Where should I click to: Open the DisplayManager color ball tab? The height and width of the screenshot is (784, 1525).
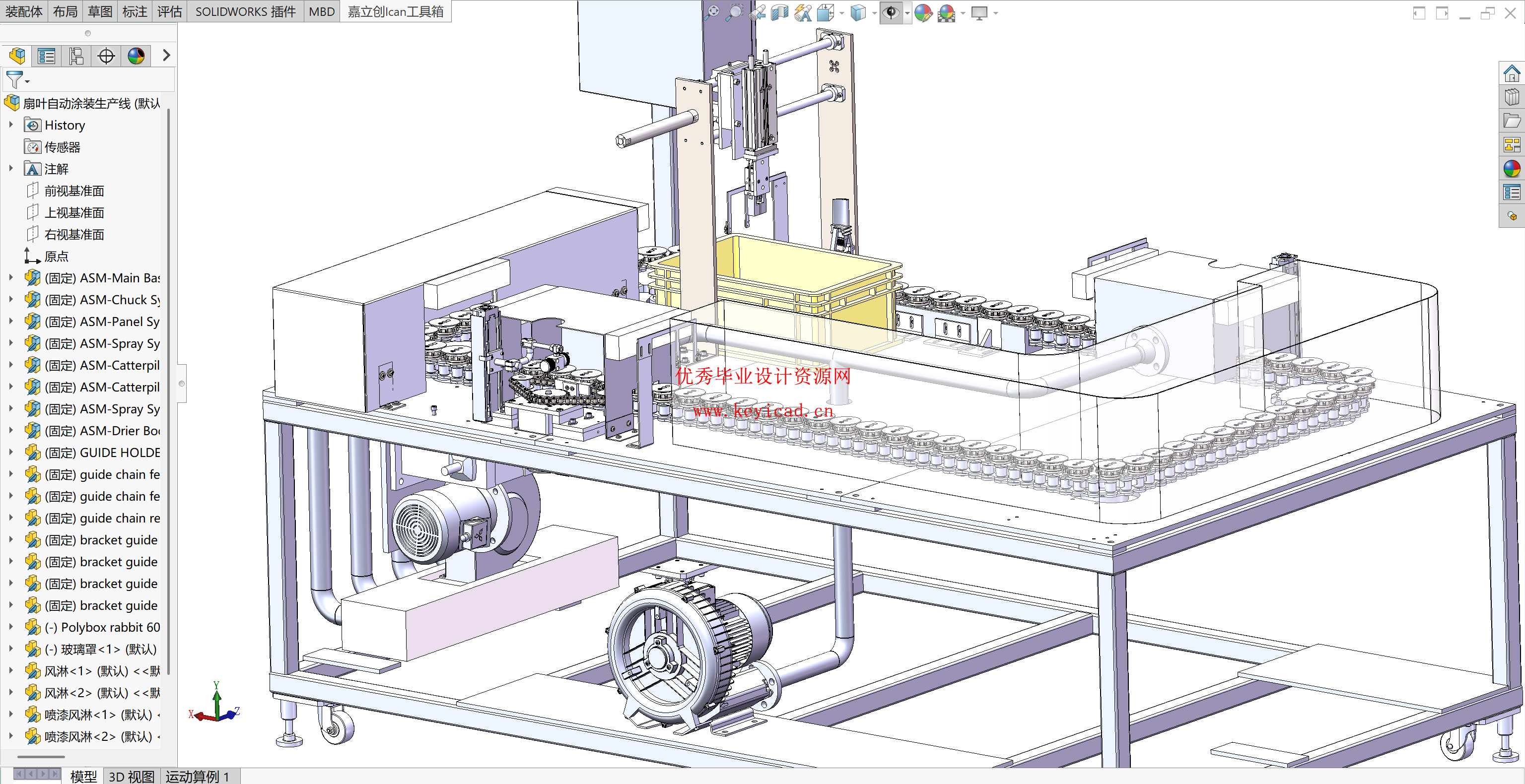pos(136,56)
